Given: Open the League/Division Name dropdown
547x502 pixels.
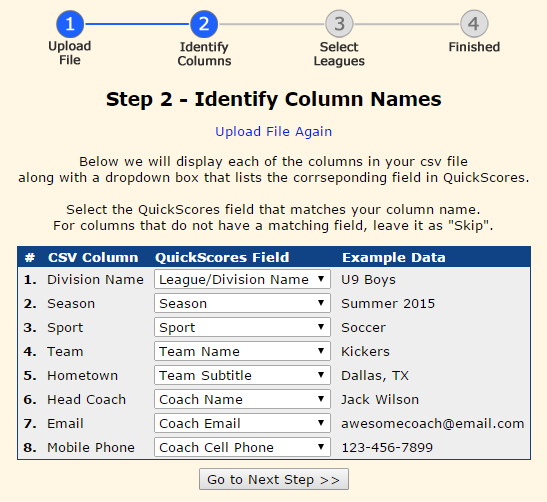Looking at the screenshot, I should tap(242, 279).
